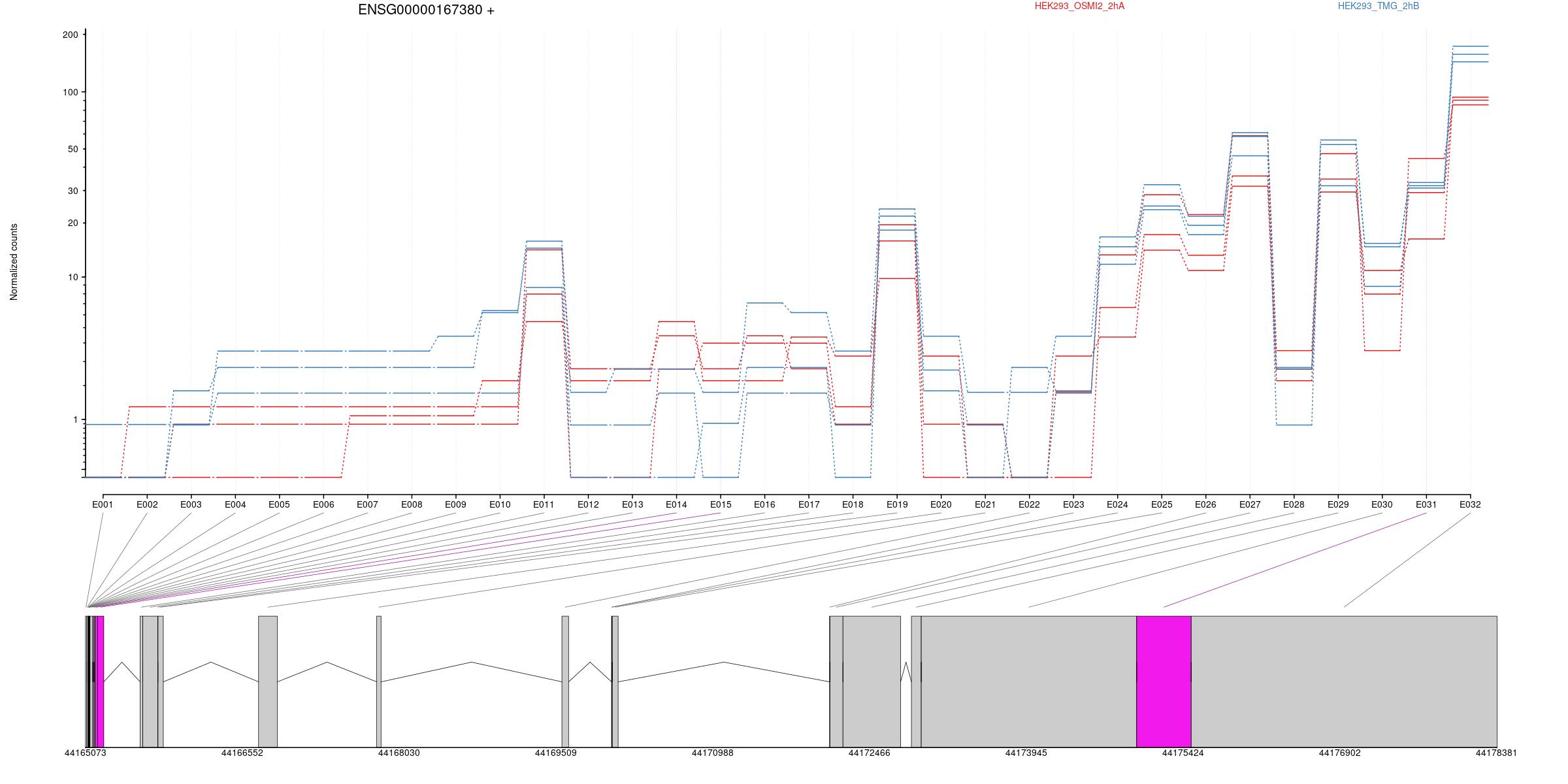Click the E028 exon axis label

(1294, 504)
